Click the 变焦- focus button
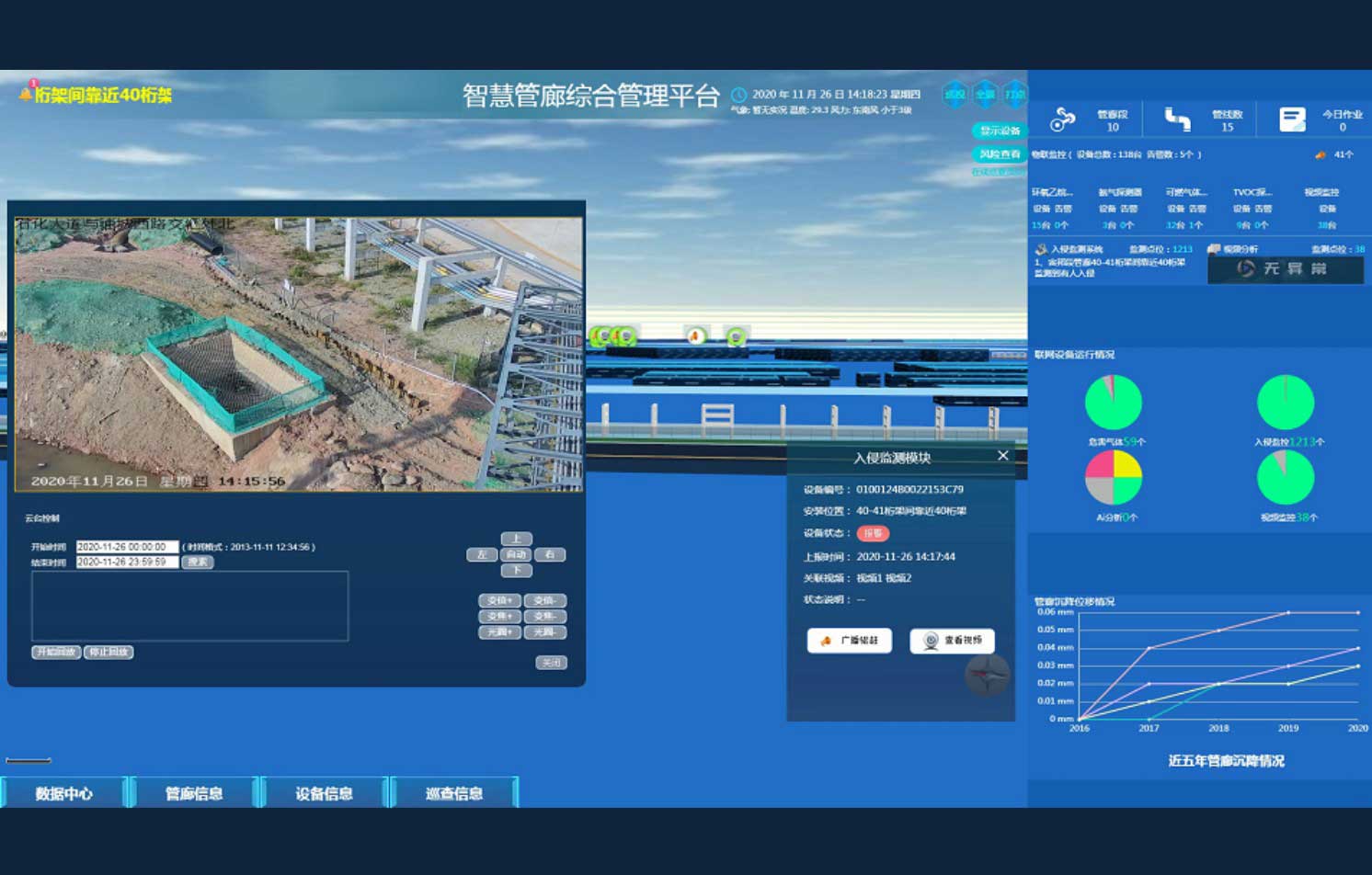The height and width of the screenshot is (875, 1372). pos(545,616)
